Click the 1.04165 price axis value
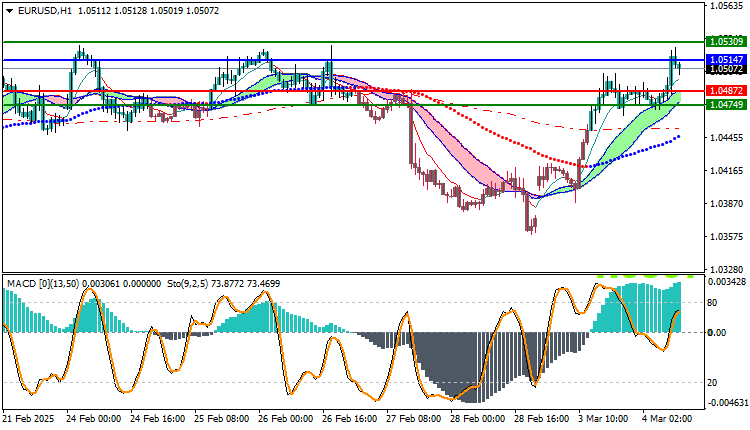 tap(727, 171)
